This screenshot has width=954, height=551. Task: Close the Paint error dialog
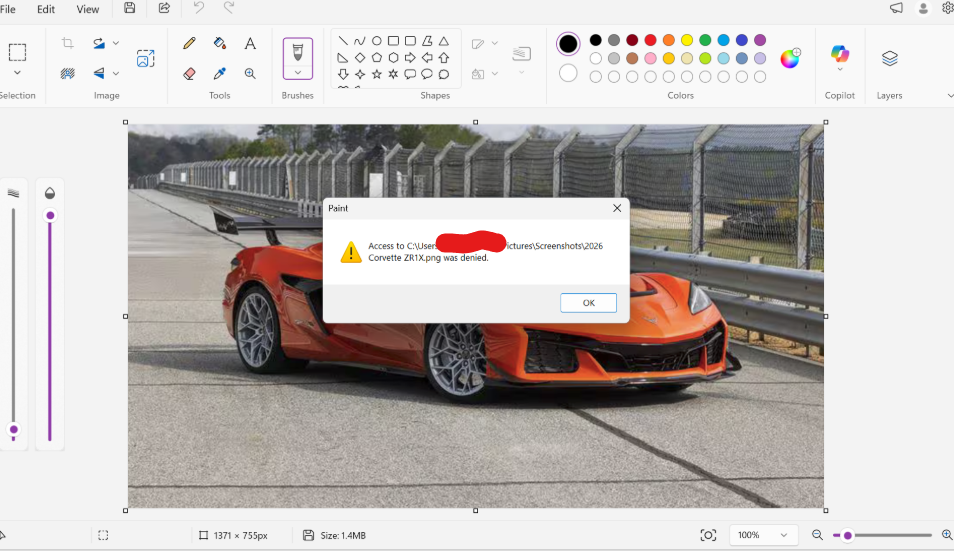coord(617,208)
